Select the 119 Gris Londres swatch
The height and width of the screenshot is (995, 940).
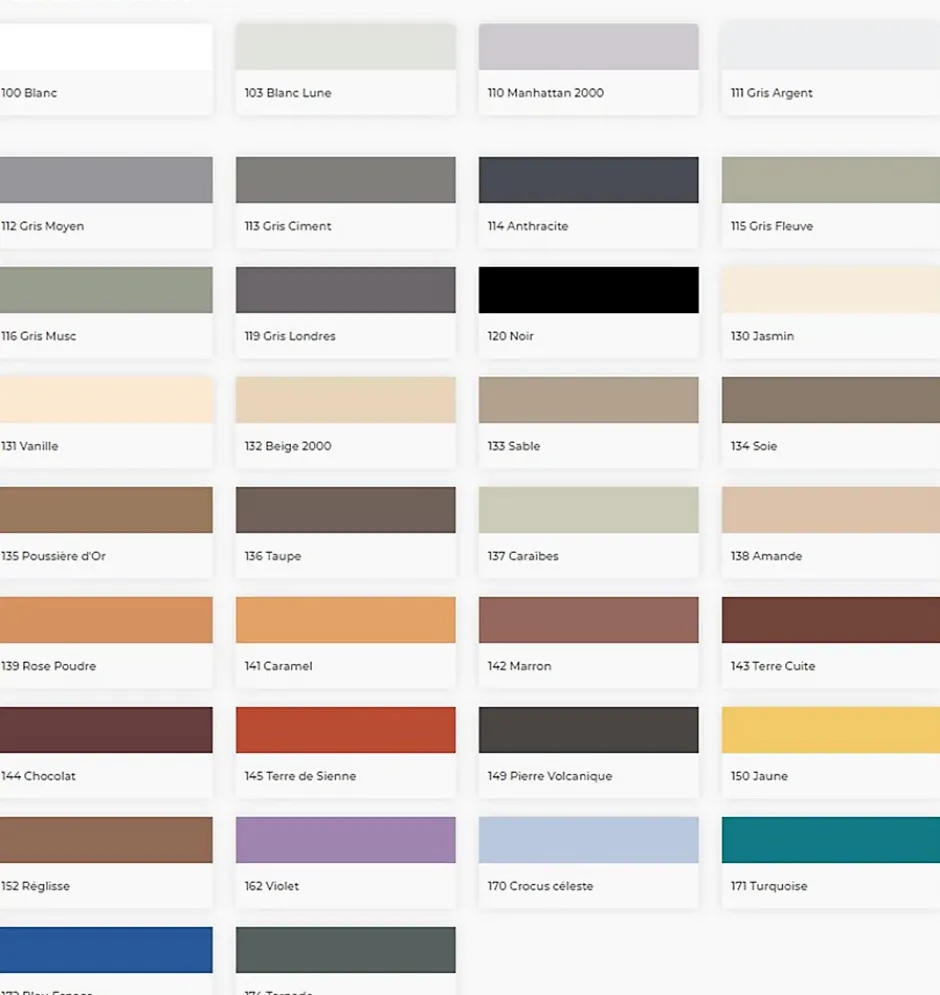pos(345,290)
